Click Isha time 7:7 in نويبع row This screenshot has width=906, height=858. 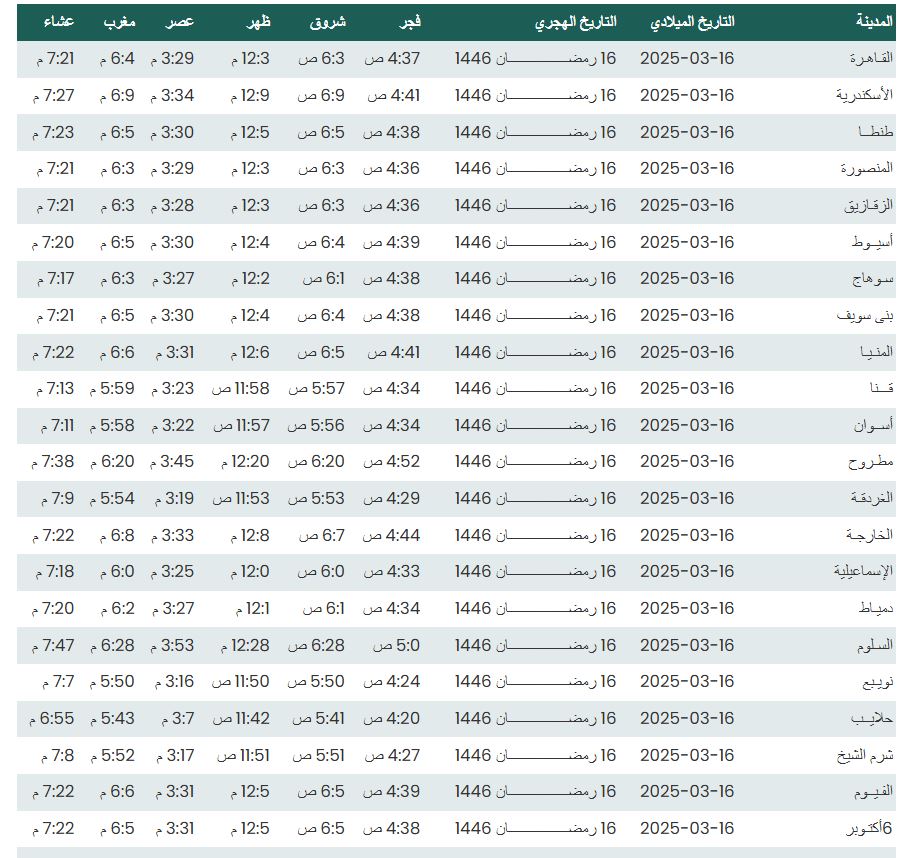pos(58,682)
